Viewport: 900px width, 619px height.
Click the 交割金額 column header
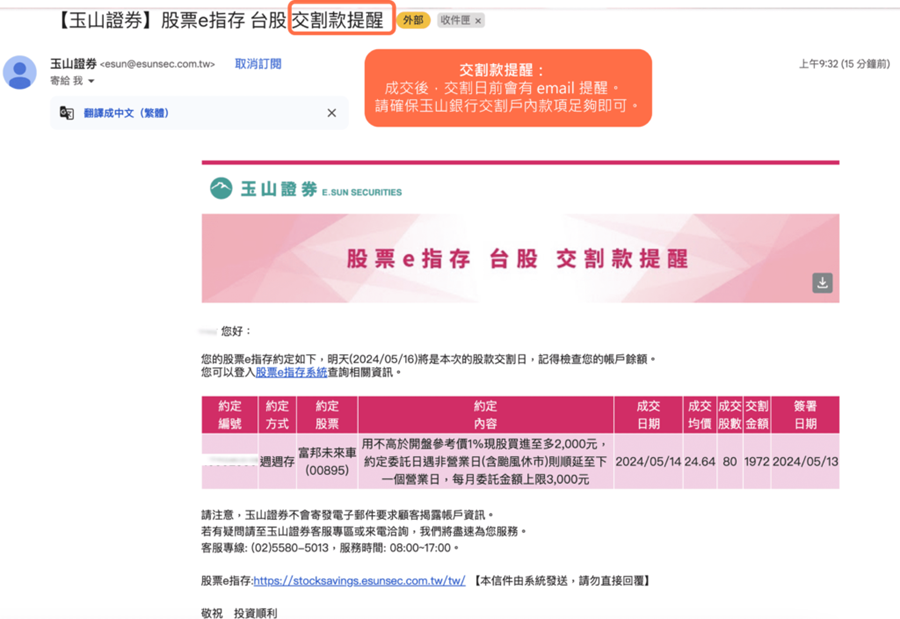[757, 415]
